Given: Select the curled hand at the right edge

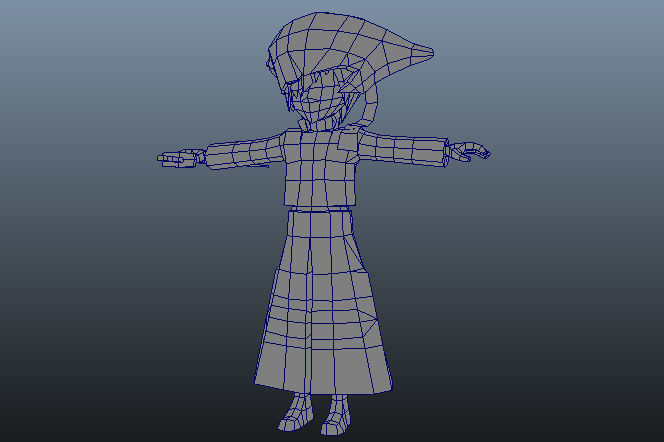Looking at the screenshot, I should click(x=470, y=152).
